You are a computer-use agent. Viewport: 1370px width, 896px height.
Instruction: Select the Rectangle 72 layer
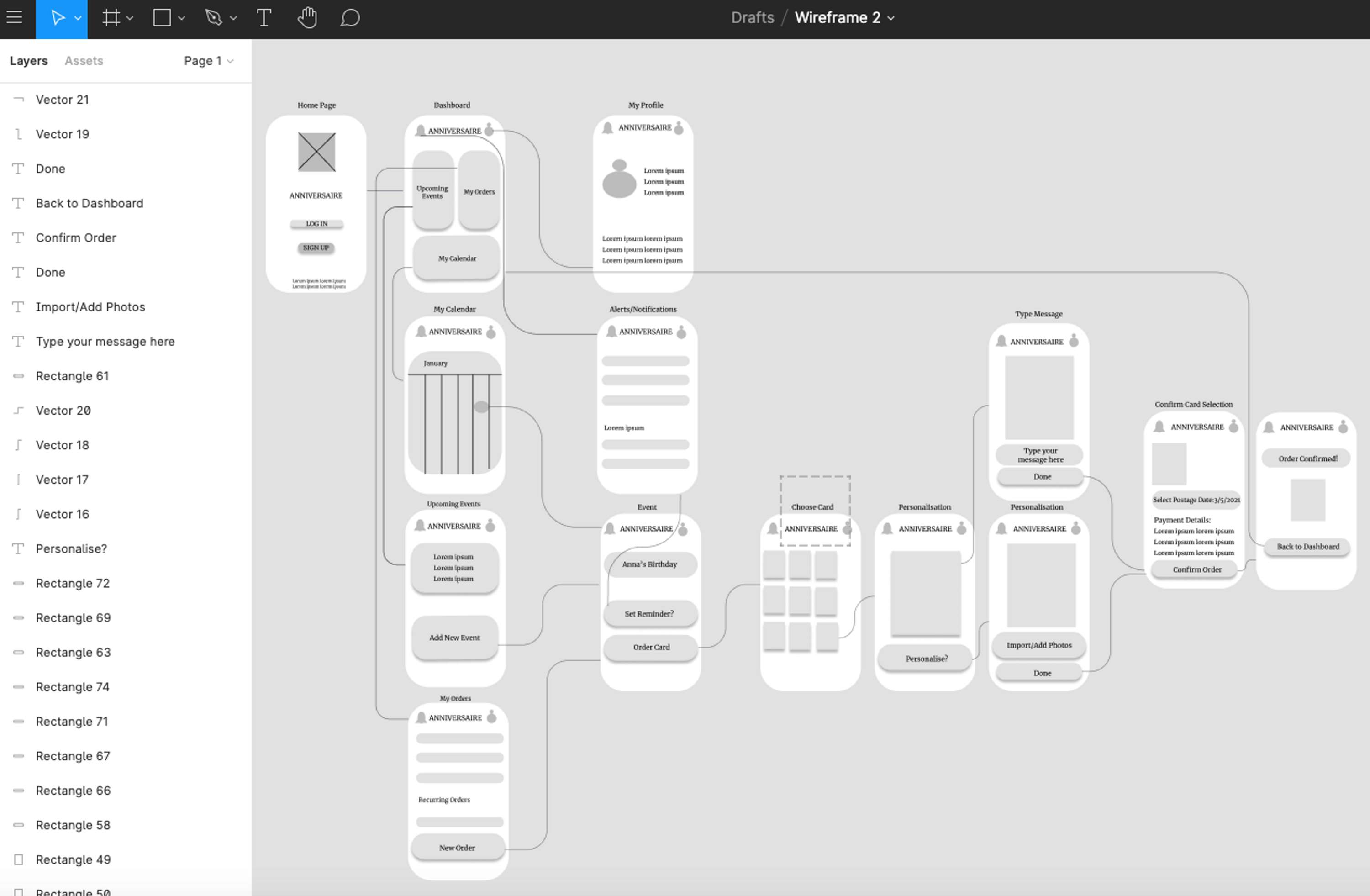point(126,583)
